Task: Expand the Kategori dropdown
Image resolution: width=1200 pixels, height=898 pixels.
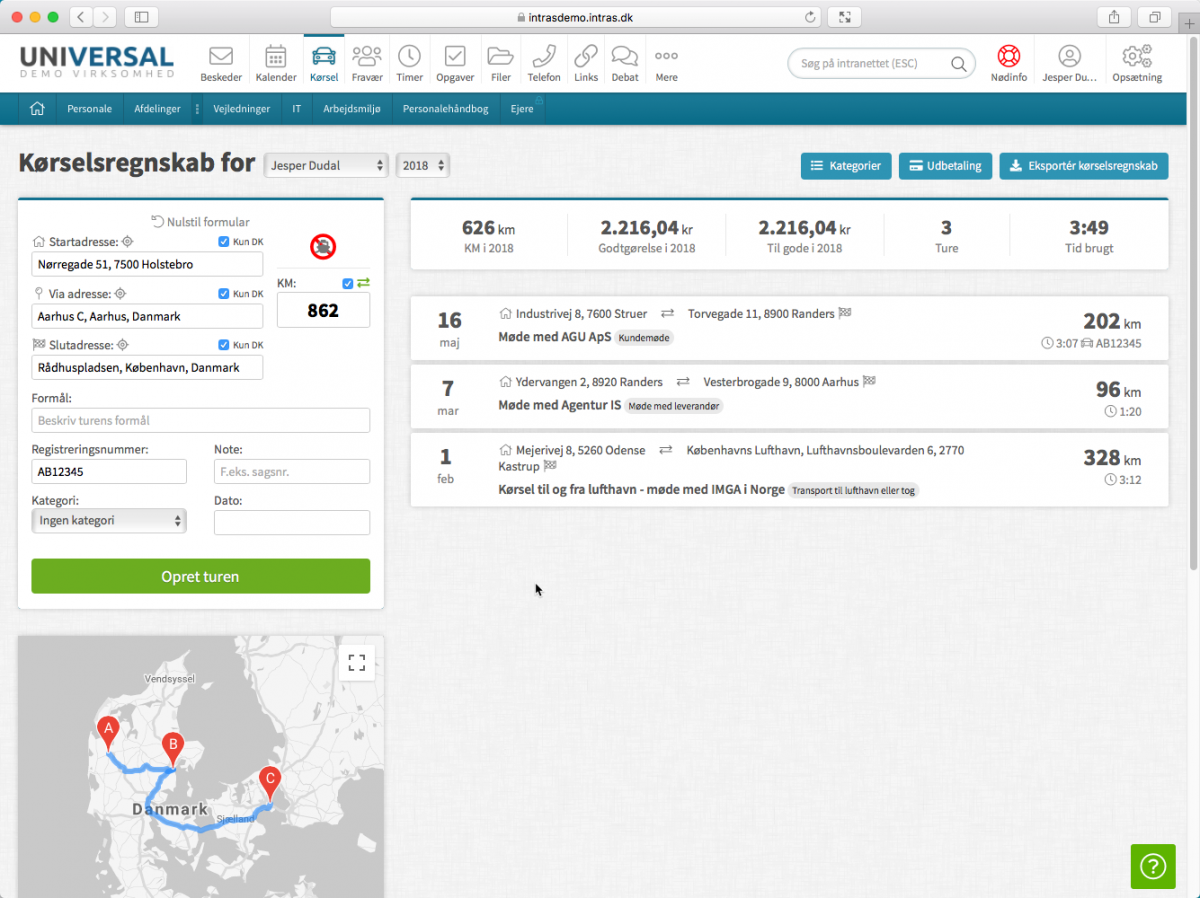Action: point(109,521)
